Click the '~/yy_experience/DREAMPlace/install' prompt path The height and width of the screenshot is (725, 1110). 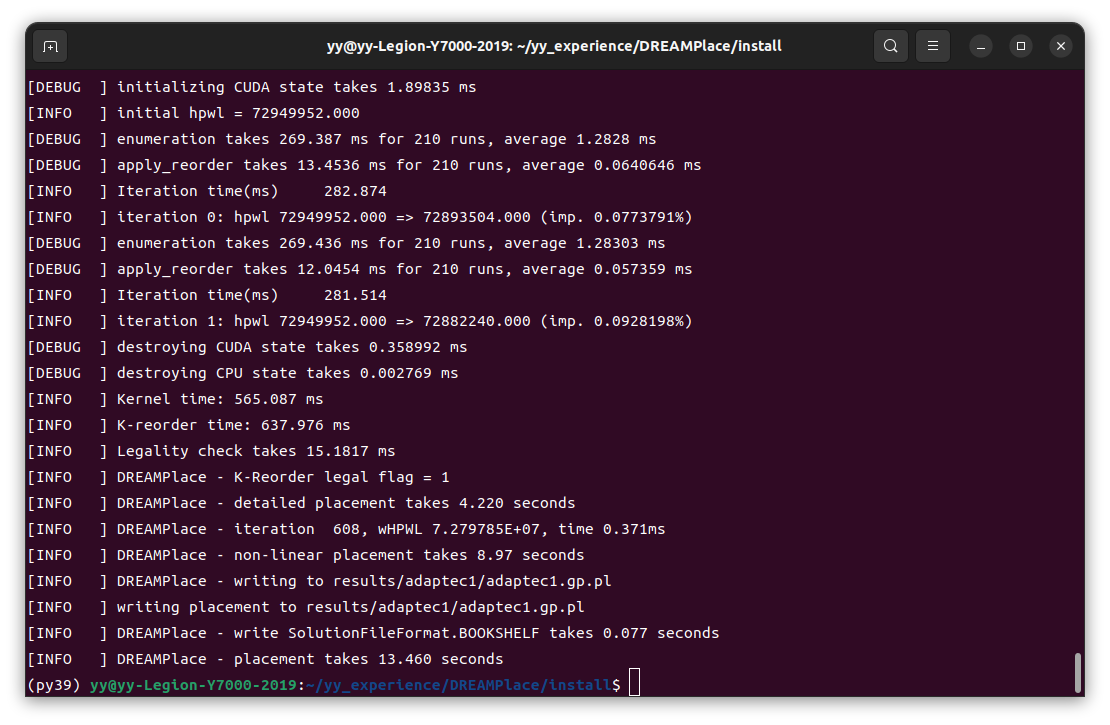(459, 685)
